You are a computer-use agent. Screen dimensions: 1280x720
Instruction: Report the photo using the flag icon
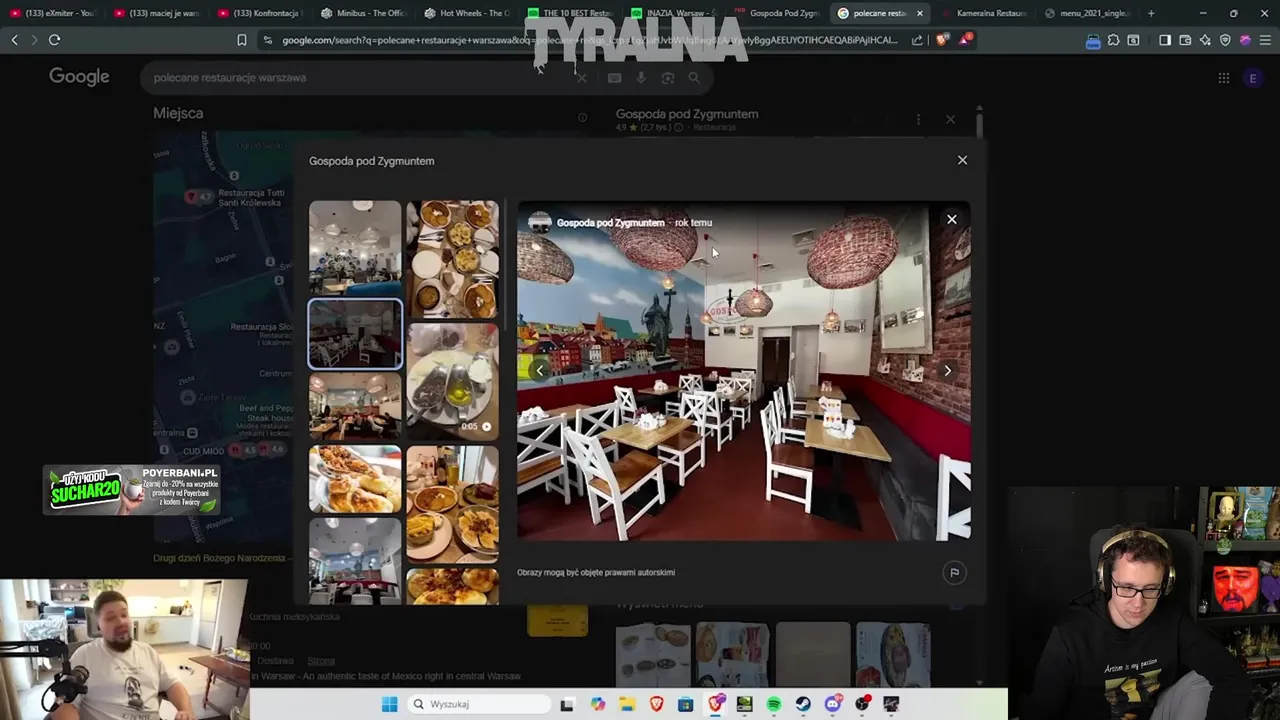pos(954,572)
